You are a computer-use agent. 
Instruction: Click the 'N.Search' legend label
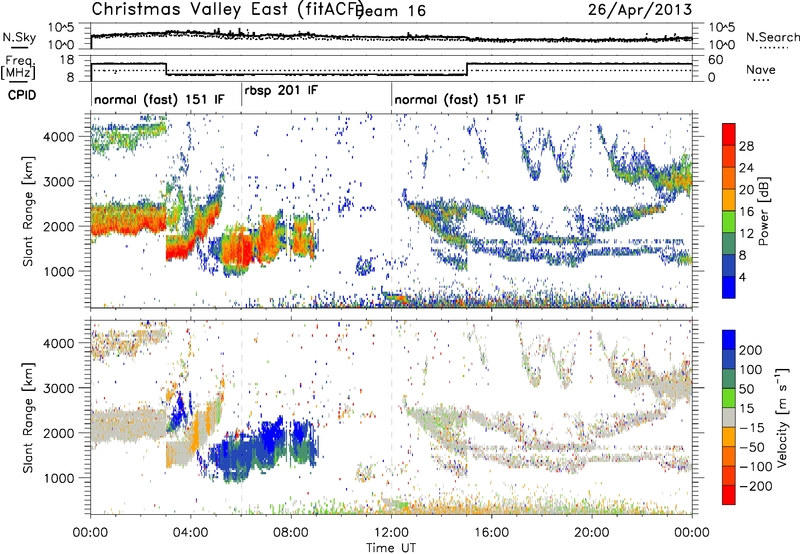point(773,37)
